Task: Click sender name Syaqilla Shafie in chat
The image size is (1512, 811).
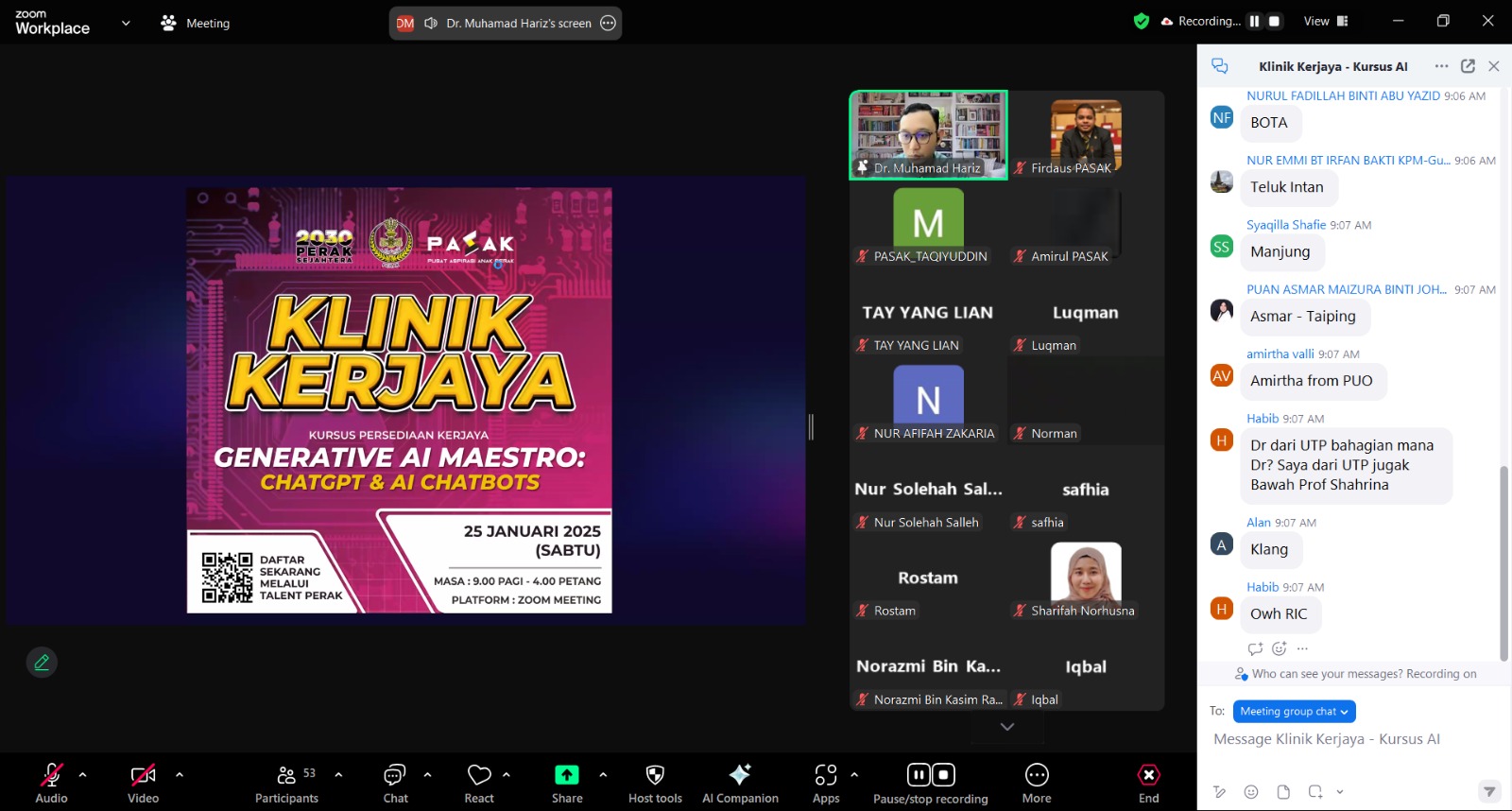Action: coord(1286,225)
